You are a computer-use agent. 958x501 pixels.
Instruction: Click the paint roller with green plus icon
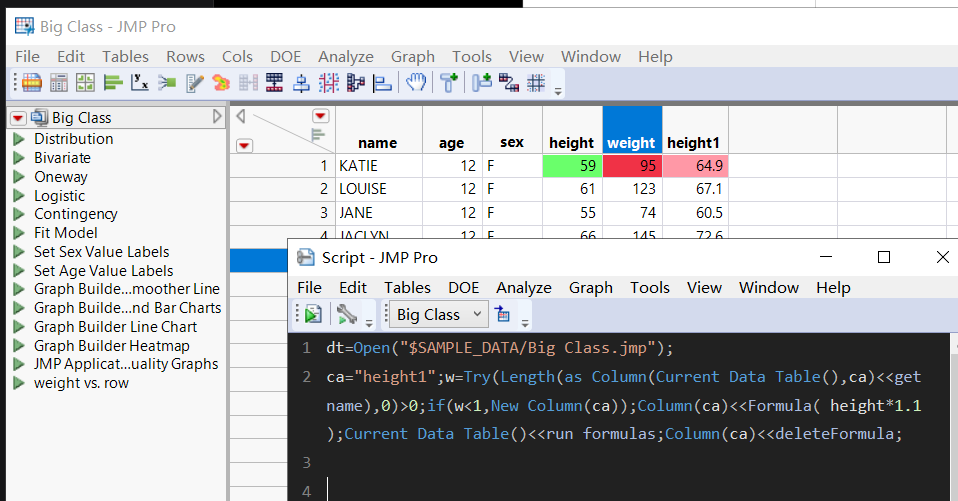449,82
